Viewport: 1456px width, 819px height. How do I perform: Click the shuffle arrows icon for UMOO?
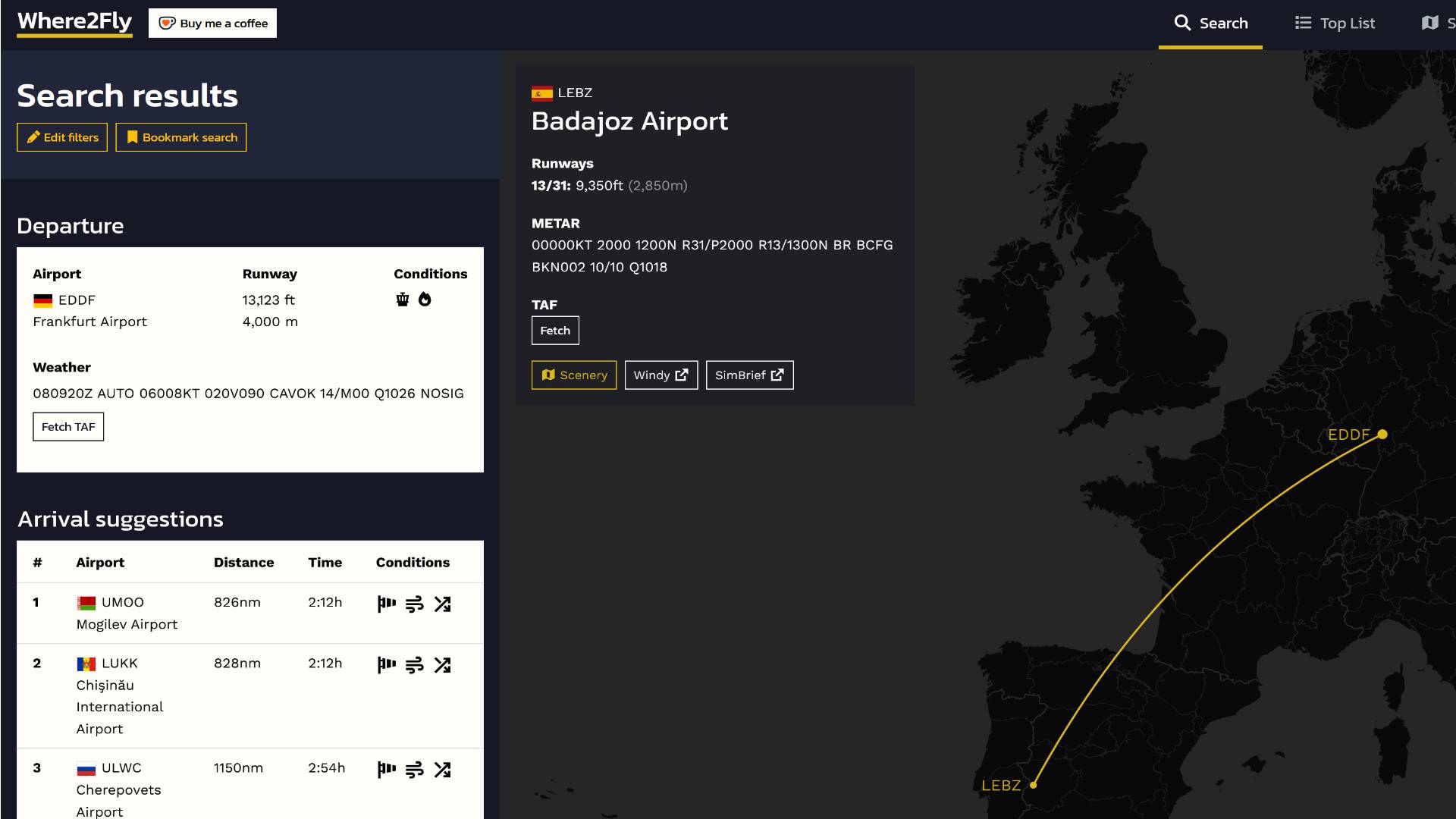point(442,604)
